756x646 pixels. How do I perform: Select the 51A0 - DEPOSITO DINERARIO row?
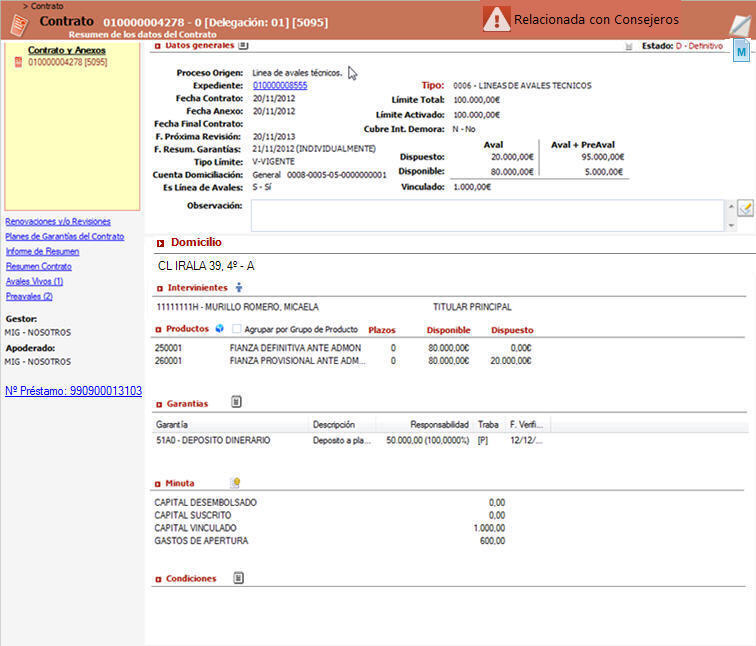(213, 440)
